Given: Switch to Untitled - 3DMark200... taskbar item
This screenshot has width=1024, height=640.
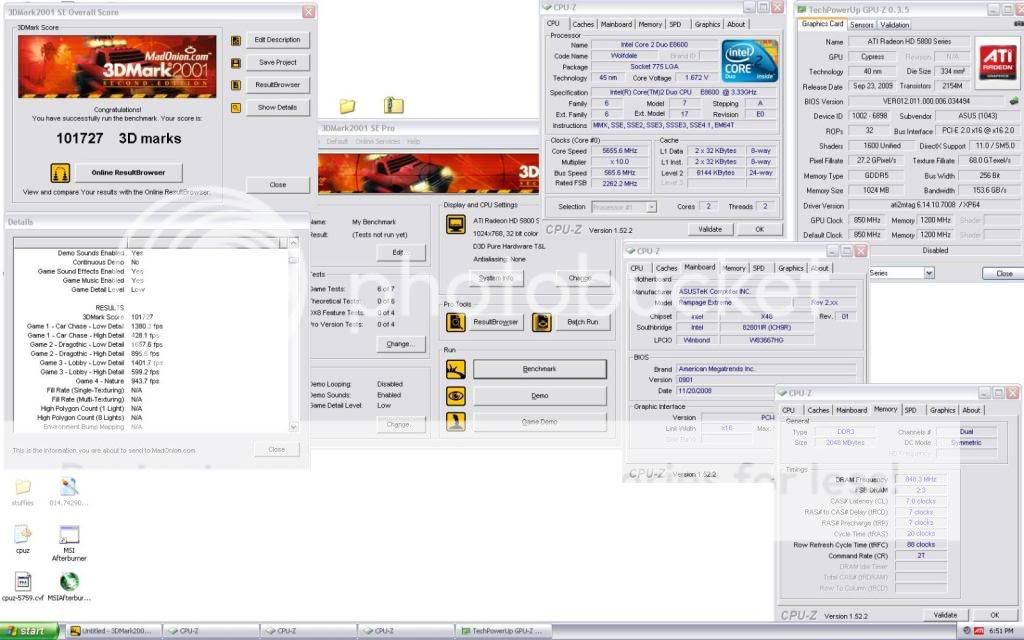Looking at the screenshot, I should [113, 631].
